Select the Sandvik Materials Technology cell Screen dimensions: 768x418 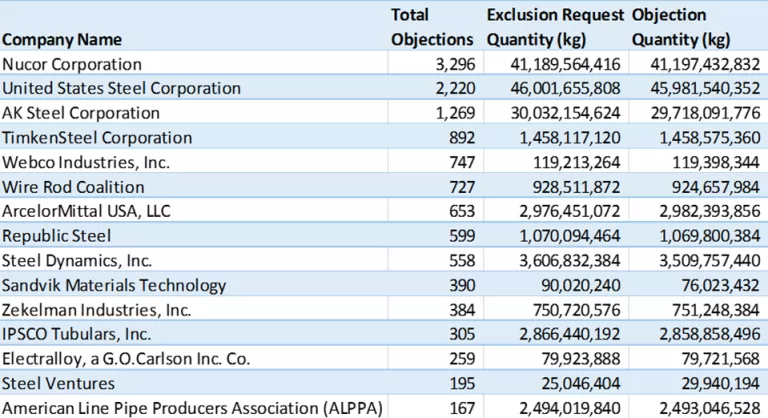[x=114, y=285]
